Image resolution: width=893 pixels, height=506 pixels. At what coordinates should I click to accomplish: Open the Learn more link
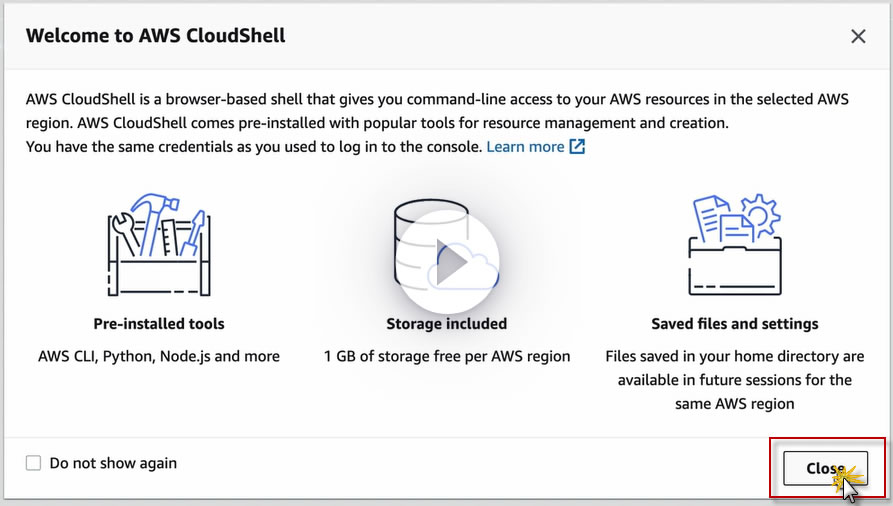coord(525,147)
